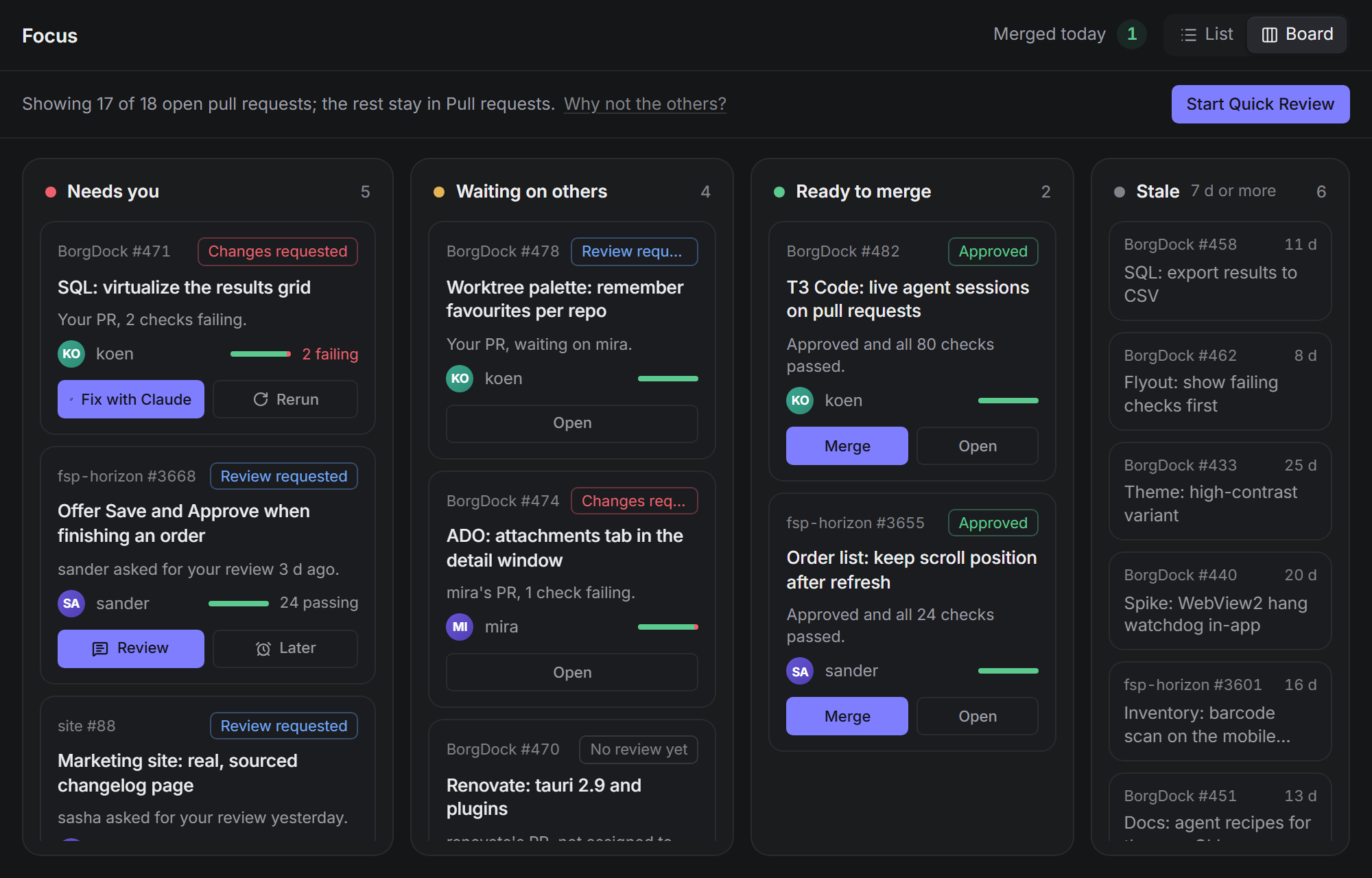Click Fix with Claude on BorgDock #471
Screen dimensions: 1372x878
131,399
